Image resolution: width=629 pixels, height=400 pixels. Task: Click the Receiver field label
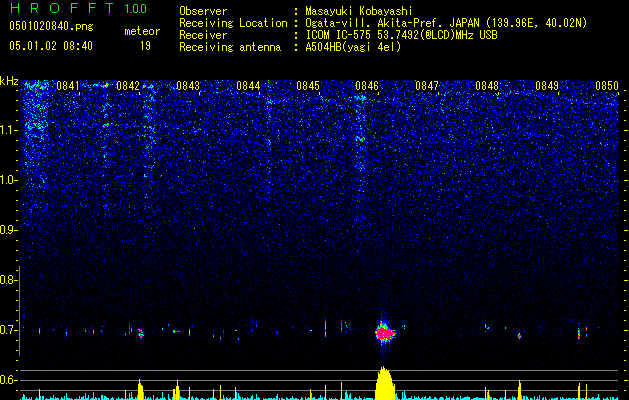203,35
